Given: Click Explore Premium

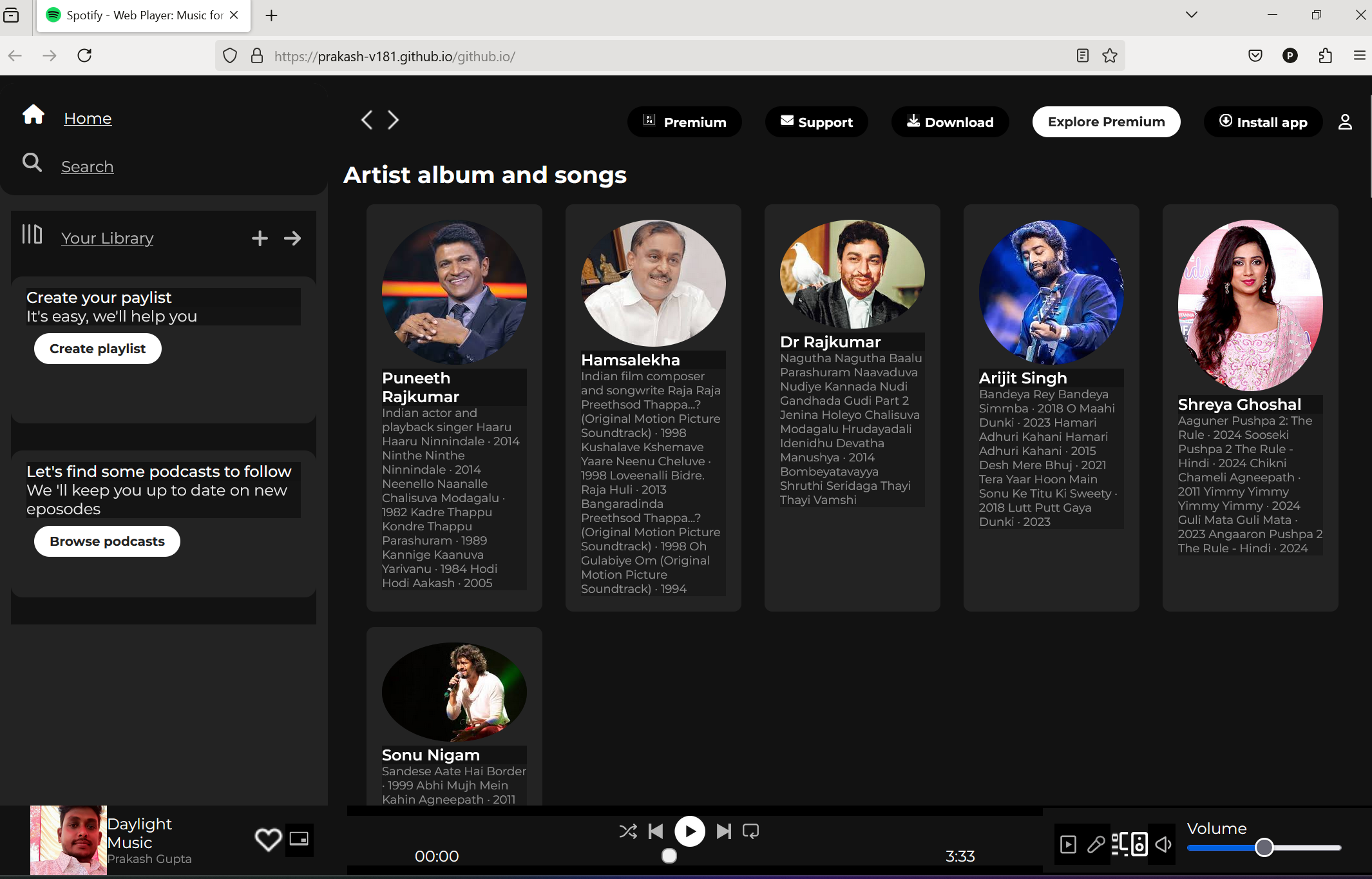Looking at the screenshot, I should (1107, 122).
